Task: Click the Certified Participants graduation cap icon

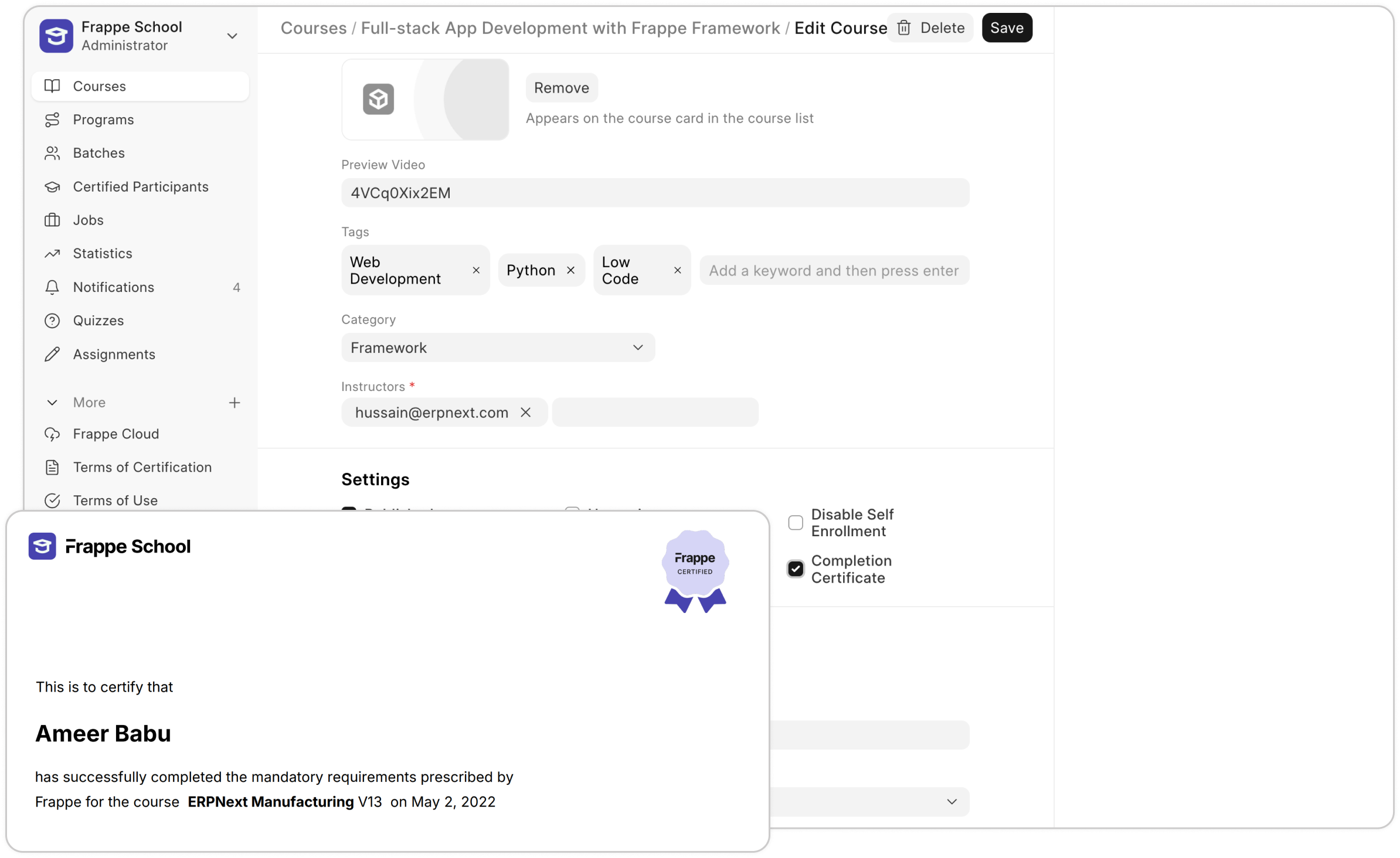Action: (52, 186)
